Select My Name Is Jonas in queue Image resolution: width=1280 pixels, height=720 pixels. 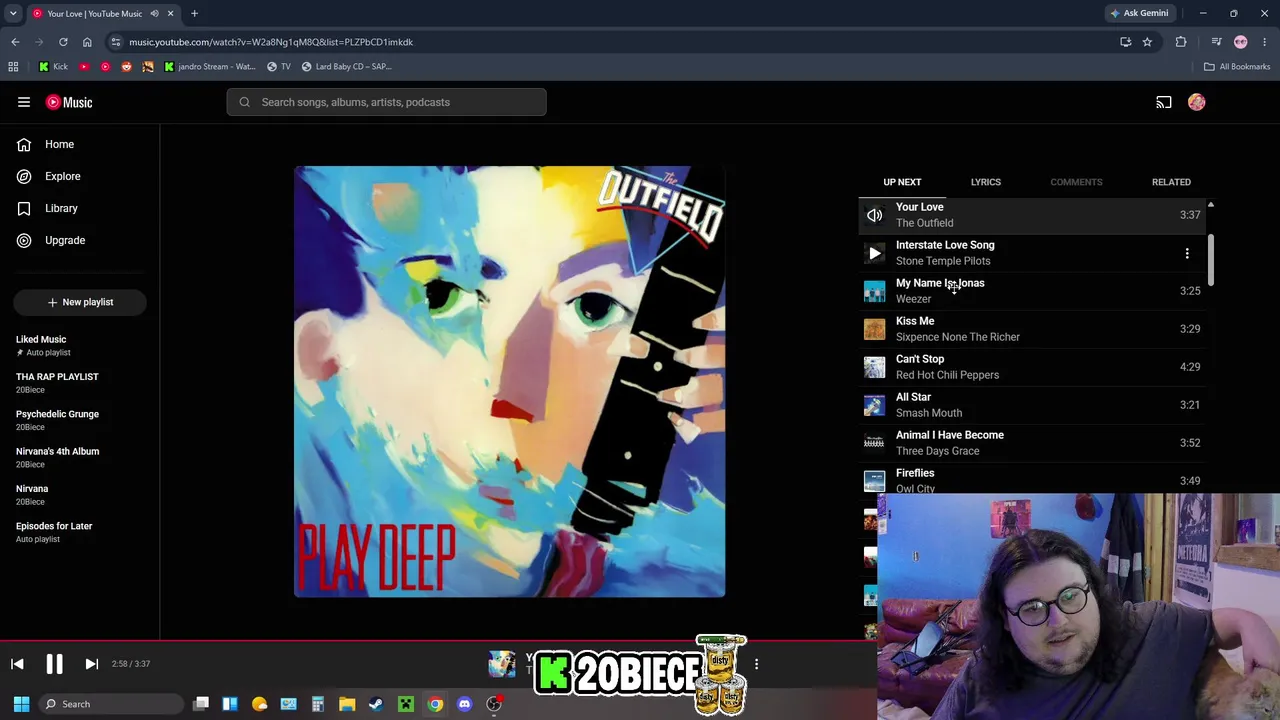pos(1033,291)
